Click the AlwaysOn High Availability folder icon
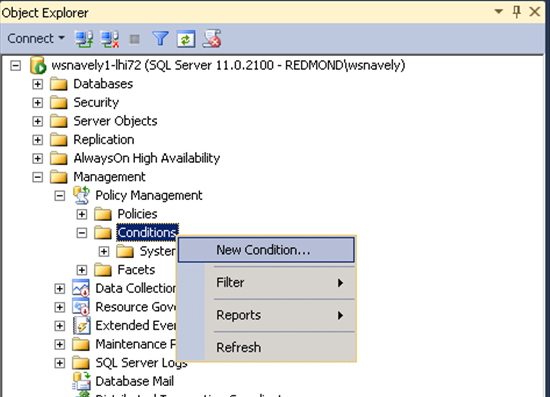The height and width of the screenshot is (397, 550). pos(59,158)
